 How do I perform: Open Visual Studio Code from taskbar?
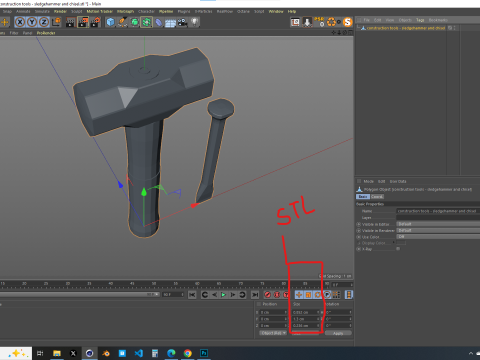[x=139, y=353]
